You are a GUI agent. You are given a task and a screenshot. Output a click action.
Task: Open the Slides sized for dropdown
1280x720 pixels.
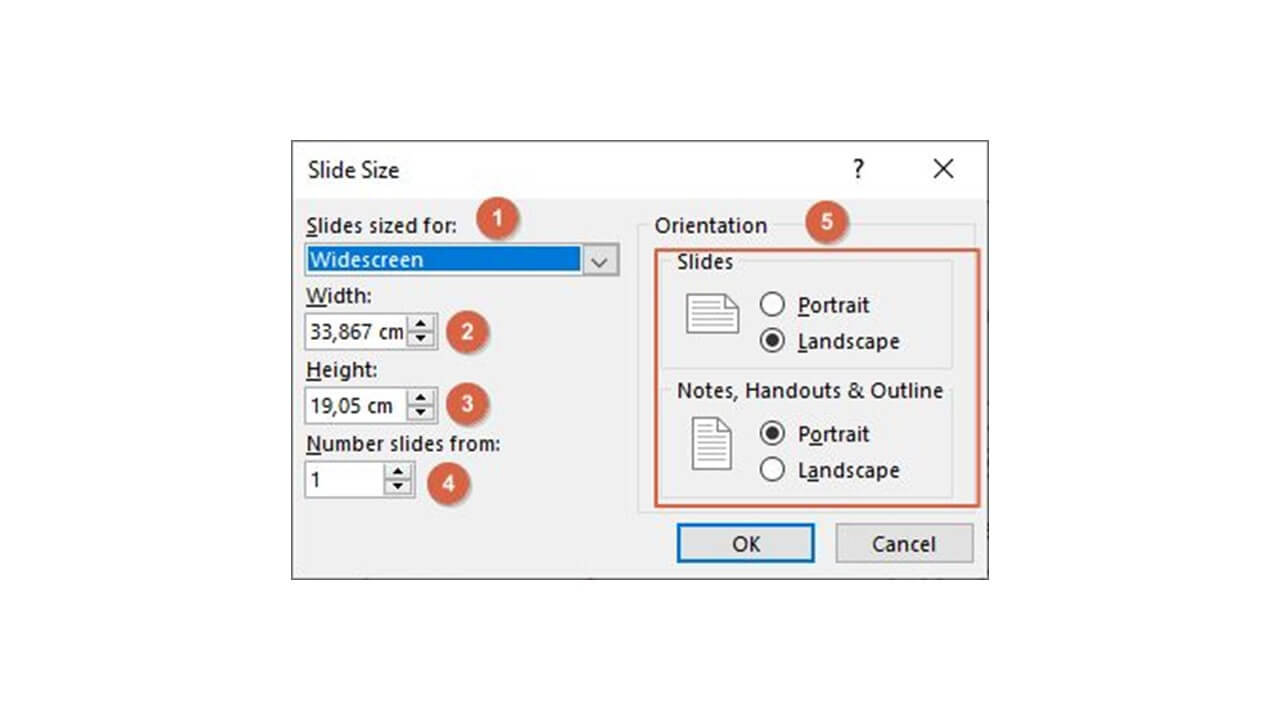coord(600,260)
